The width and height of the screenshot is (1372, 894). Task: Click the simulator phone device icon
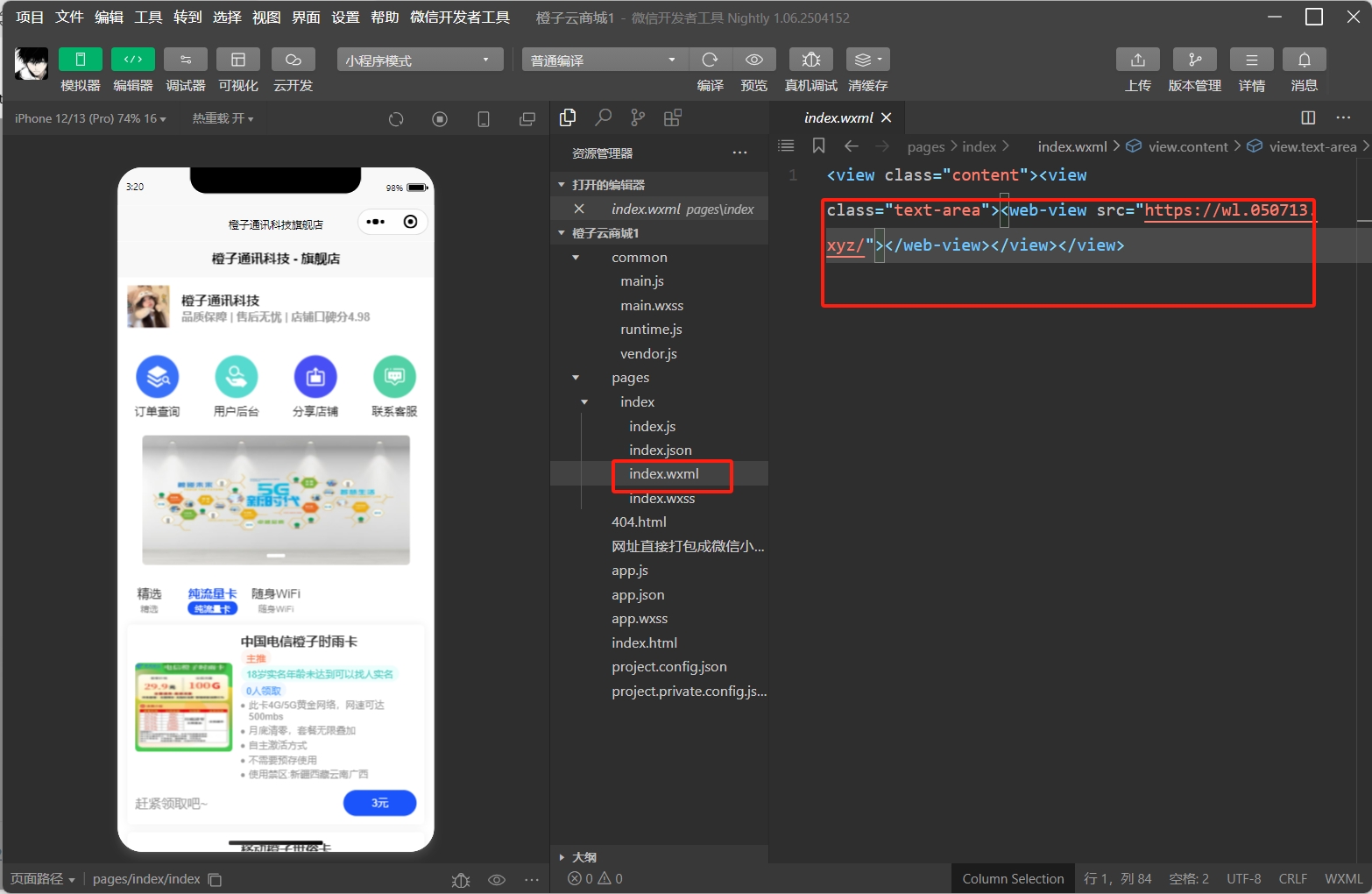pos(484,119)
